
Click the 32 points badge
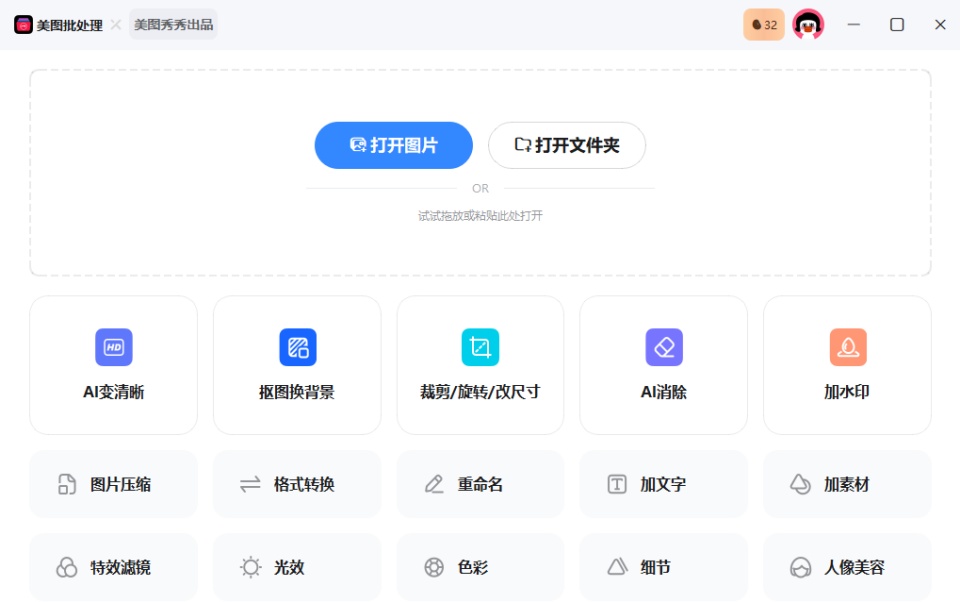coord(763,24)
